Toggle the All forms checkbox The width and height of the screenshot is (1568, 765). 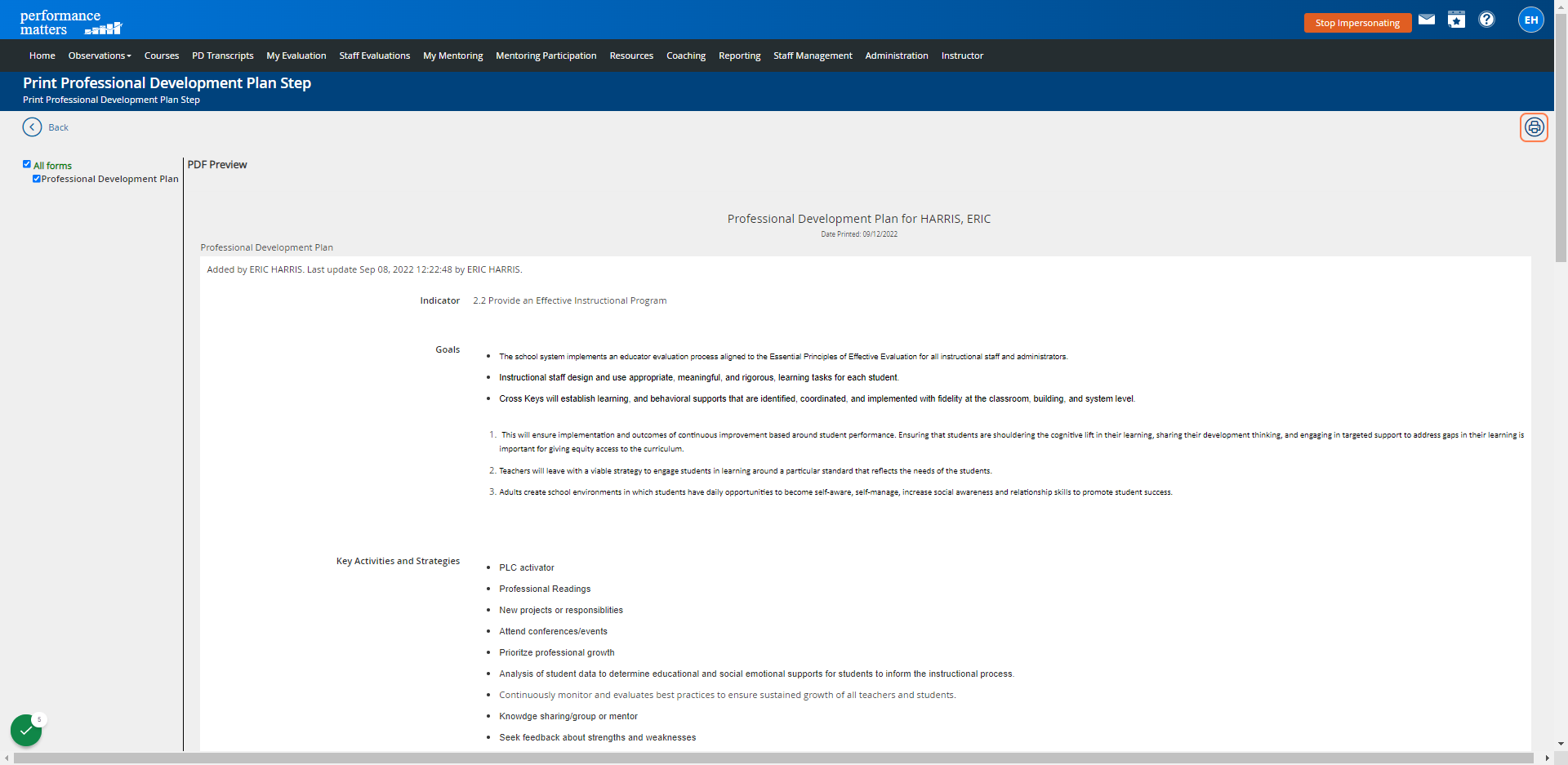tap(27, 164)
